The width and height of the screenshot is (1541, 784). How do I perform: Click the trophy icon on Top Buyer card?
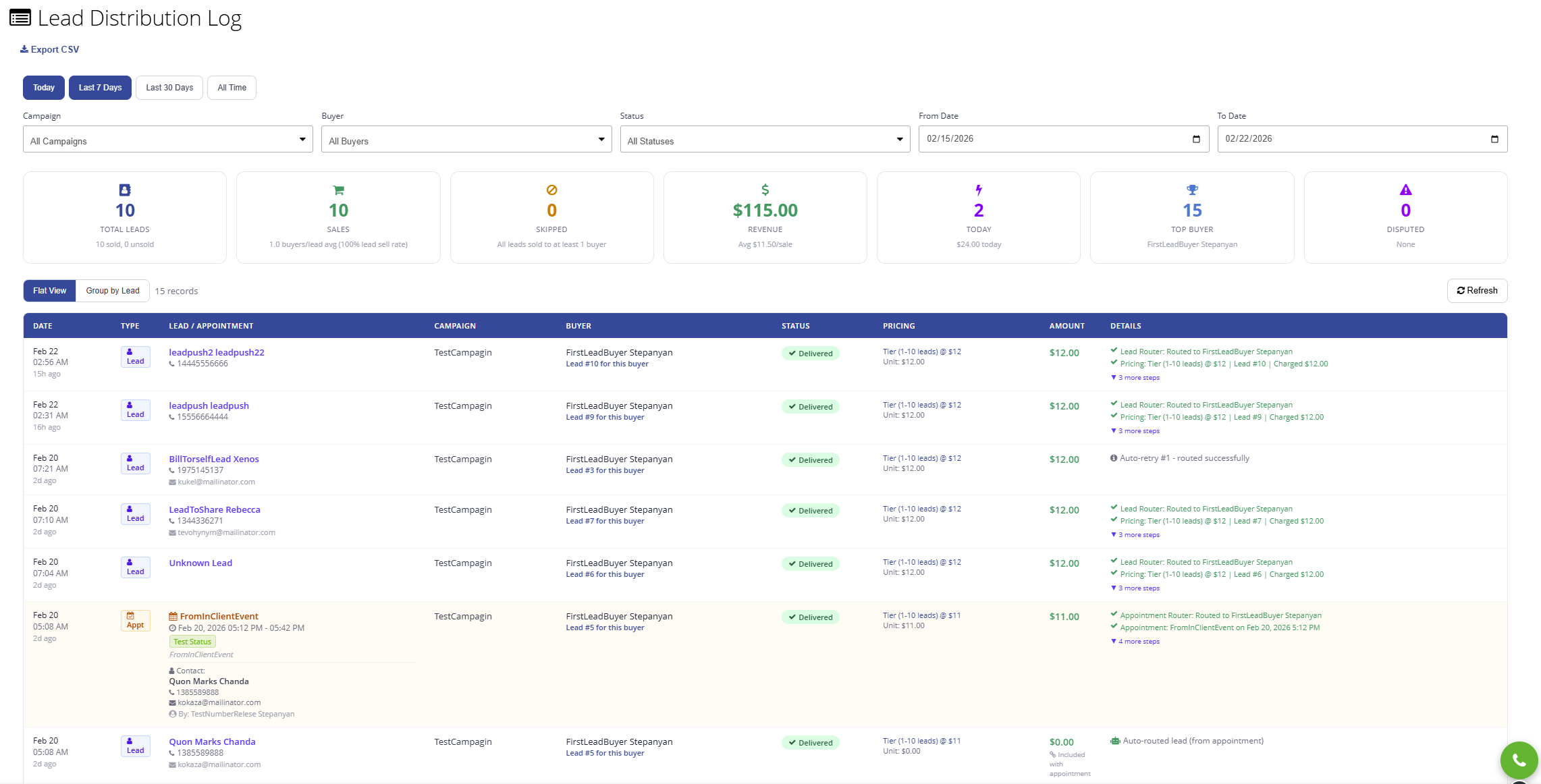pyautogui.click(x=1192, y=190)
